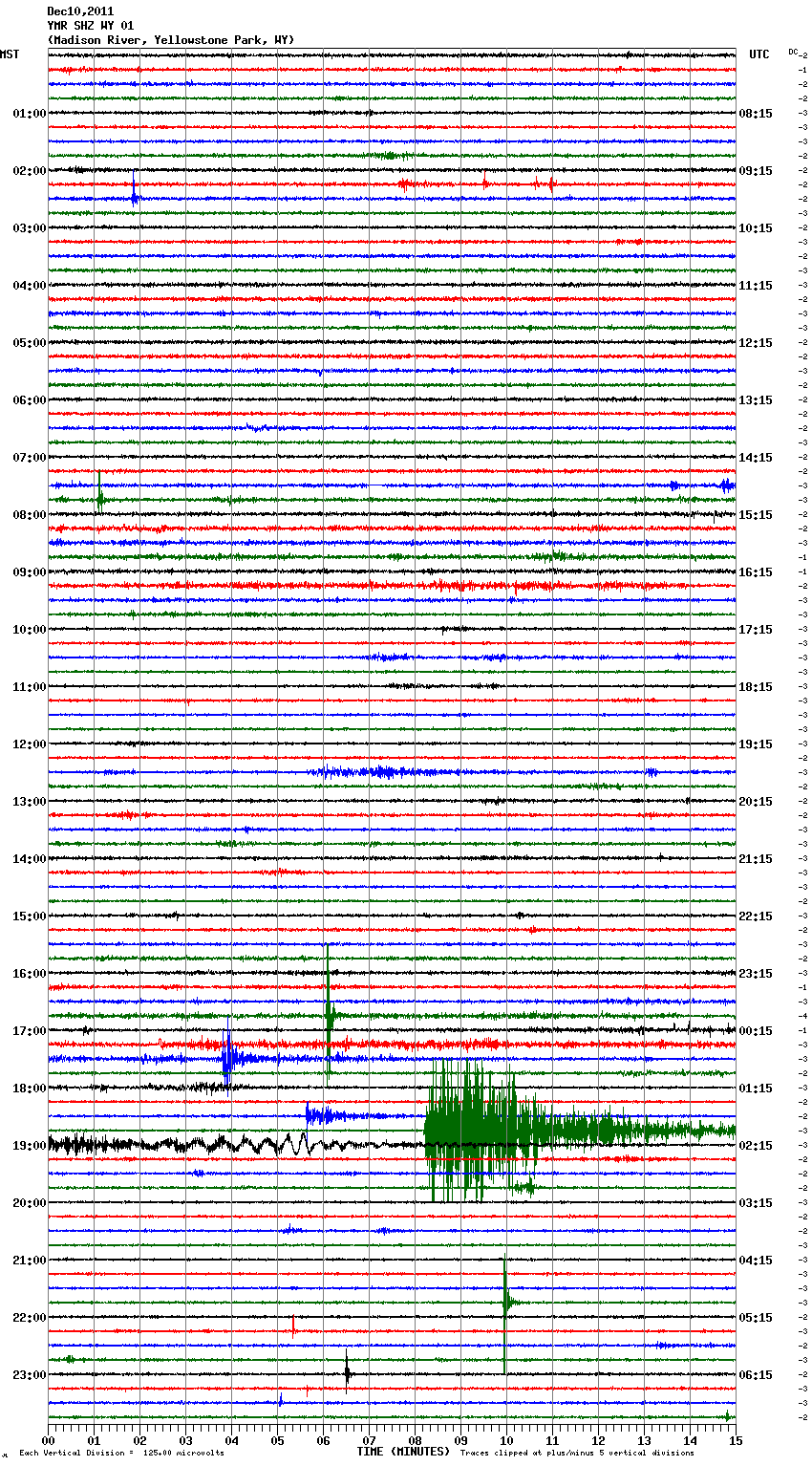Image resolution: width=812 pixels, height=1466 pixels.
Task: Select the 21:00 MST hour label
Action: tap(30, 1261)
